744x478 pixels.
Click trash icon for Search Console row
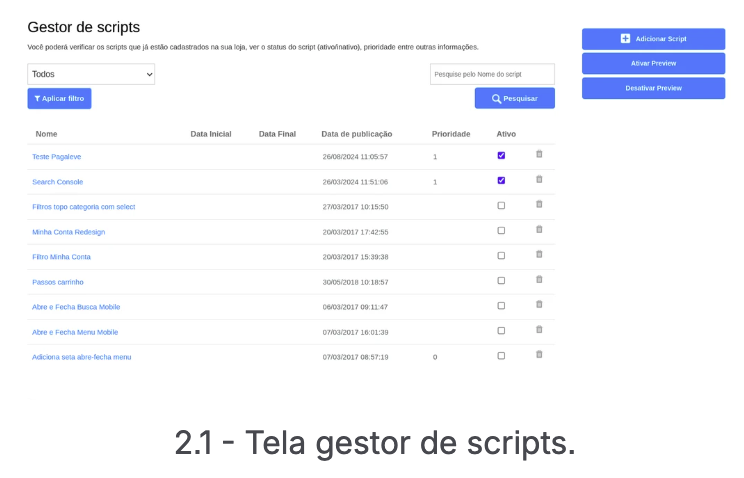[x=539, y=179]
